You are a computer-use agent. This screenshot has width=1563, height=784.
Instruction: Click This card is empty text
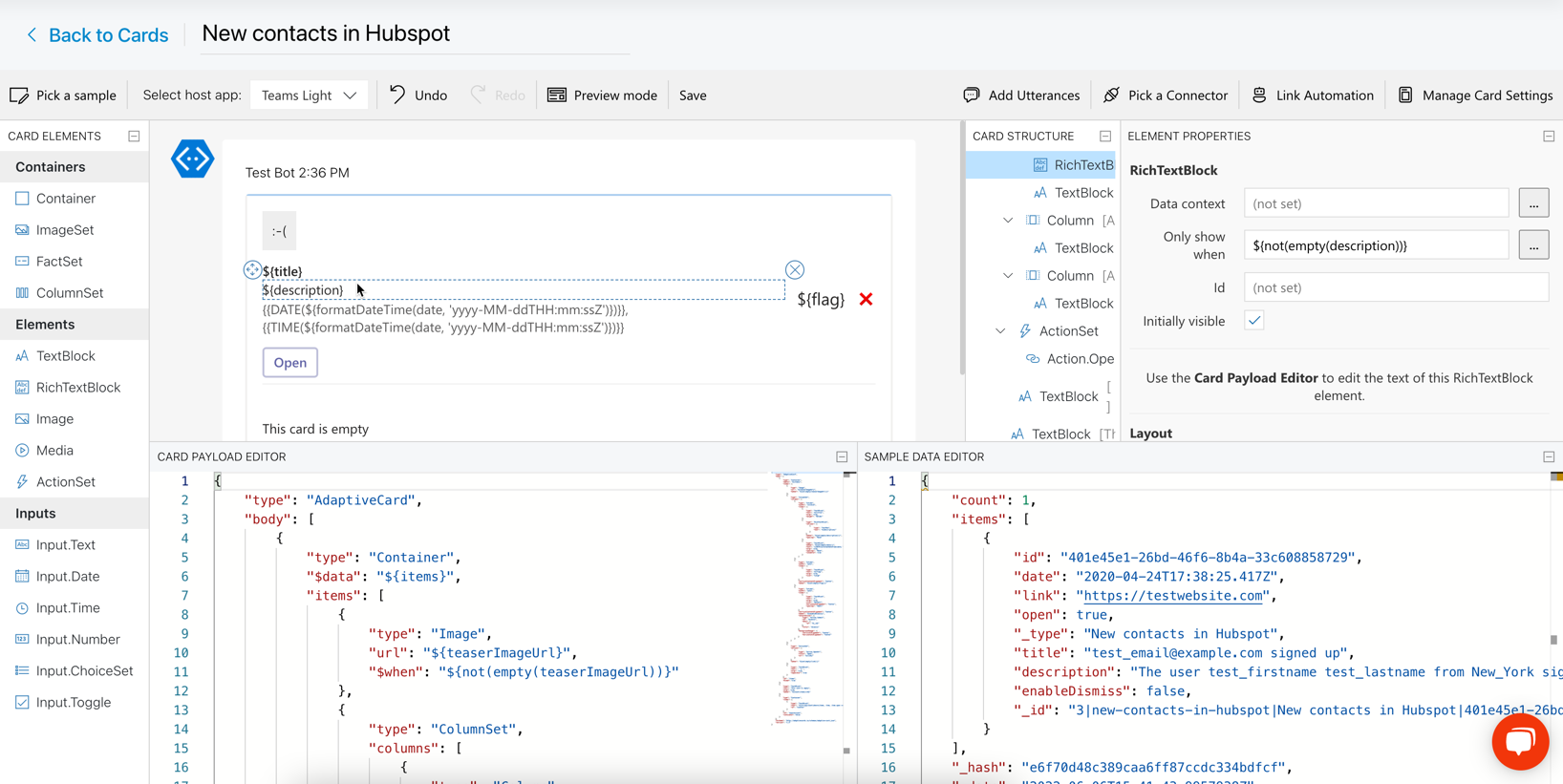tap(315, 429)
